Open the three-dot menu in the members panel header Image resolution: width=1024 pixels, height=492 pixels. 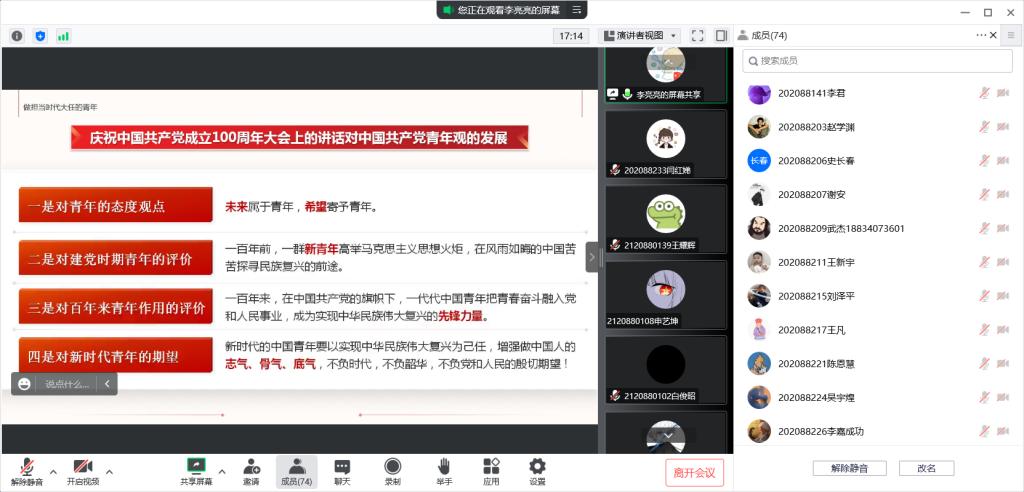click(982, 35)
